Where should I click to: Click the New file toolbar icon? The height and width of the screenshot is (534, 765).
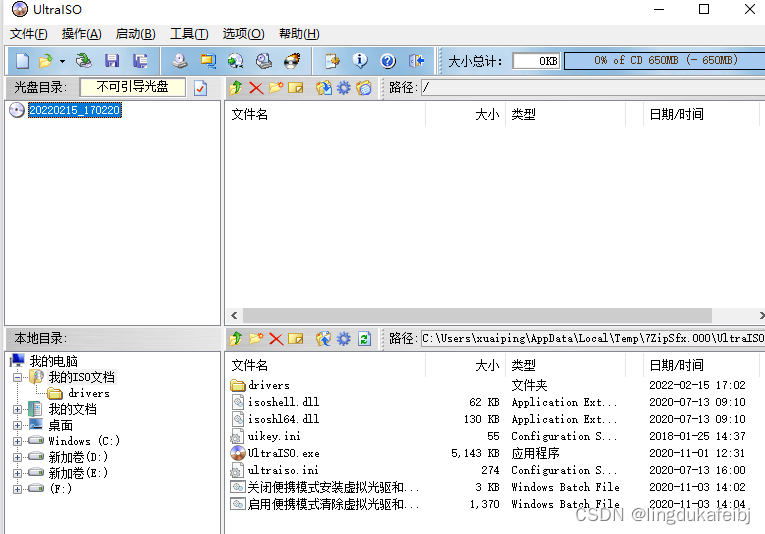22,61
